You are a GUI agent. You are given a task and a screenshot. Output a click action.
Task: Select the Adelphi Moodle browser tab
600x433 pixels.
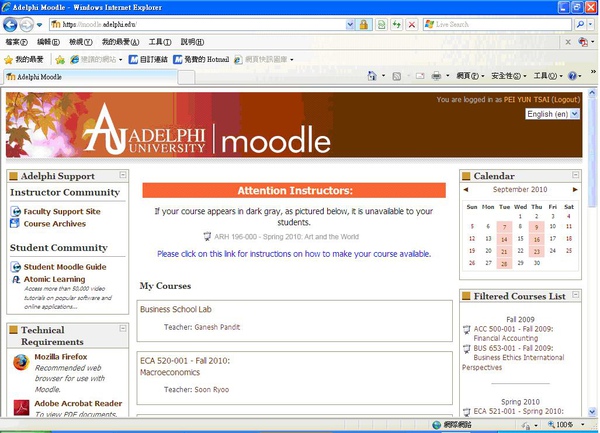point(90,77)
